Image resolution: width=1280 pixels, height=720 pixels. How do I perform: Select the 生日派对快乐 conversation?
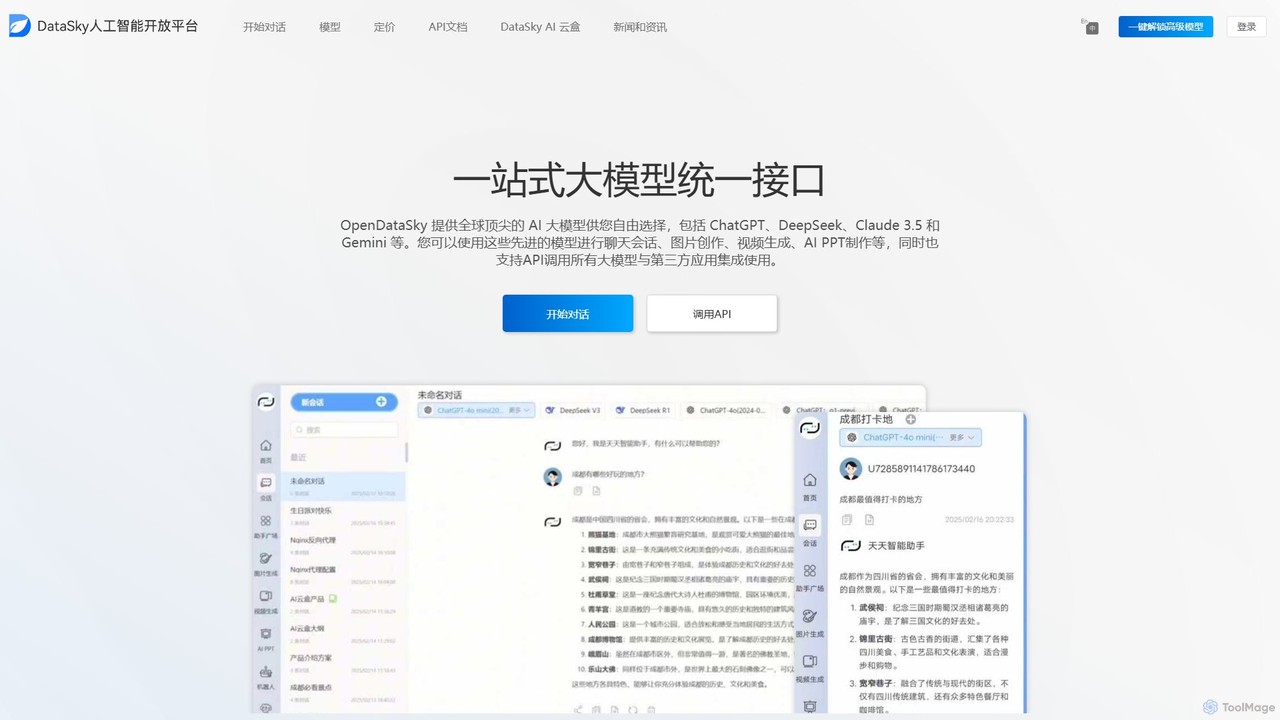343,515
